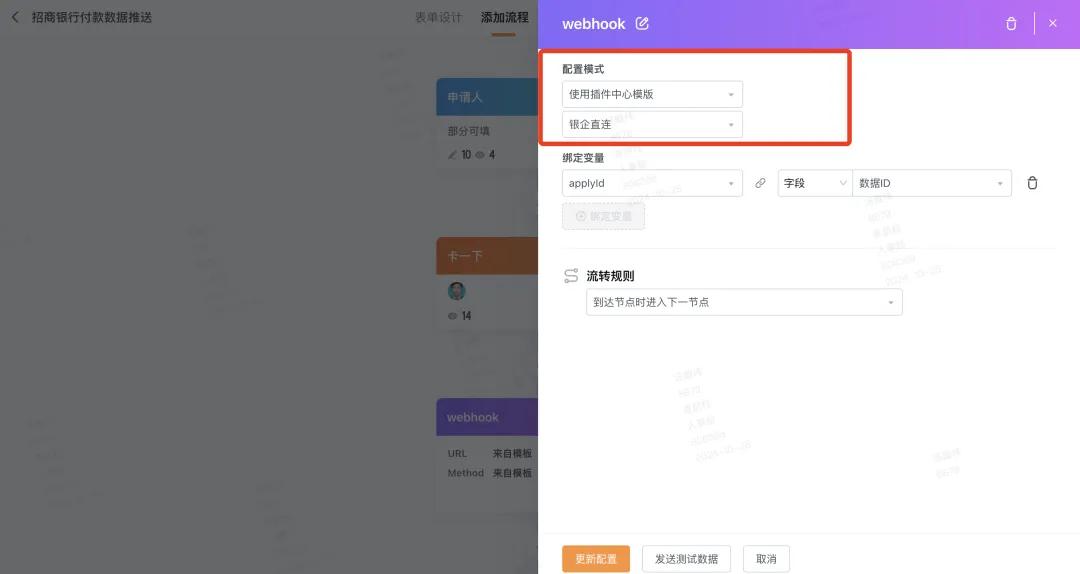Select the 添加流程 tab
Viewport: 1080px width, 574px height.
(x=504, y=17)
